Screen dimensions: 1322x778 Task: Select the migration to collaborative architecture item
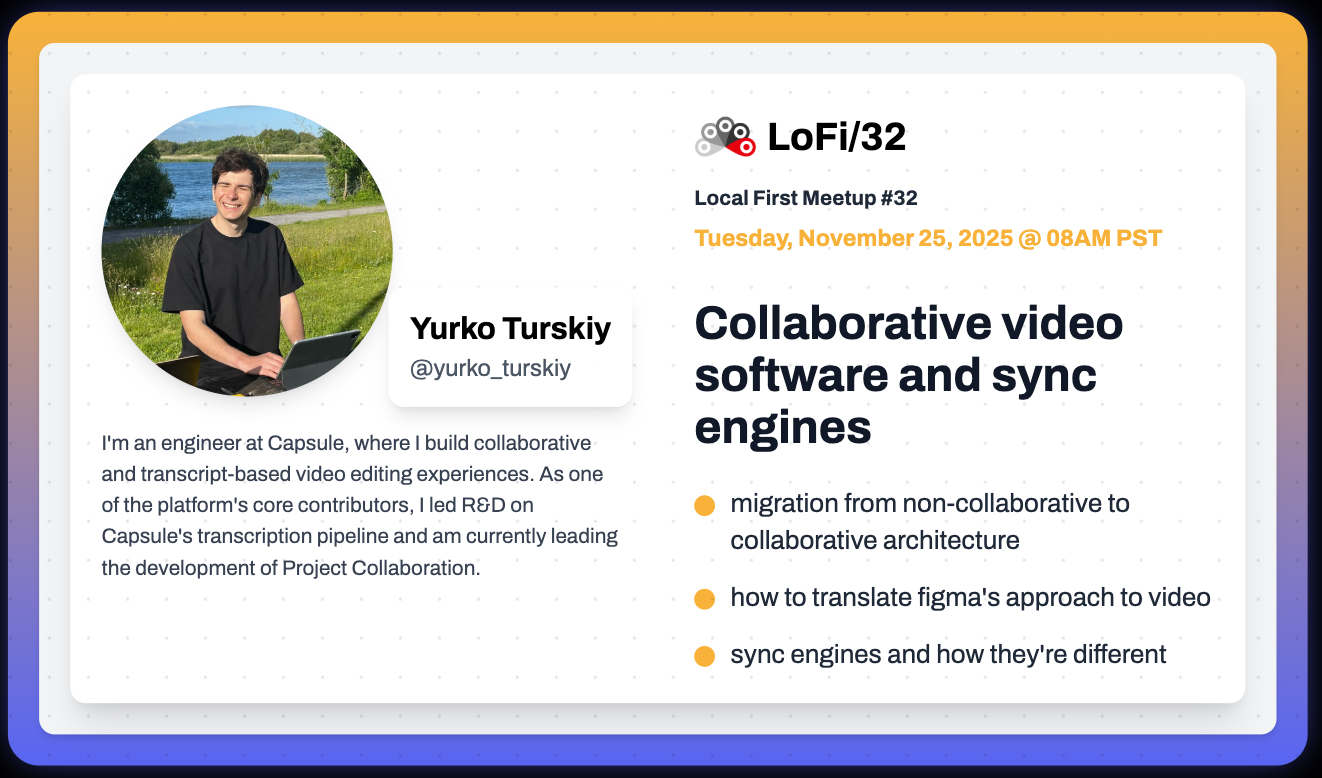[x=929, y=521]
